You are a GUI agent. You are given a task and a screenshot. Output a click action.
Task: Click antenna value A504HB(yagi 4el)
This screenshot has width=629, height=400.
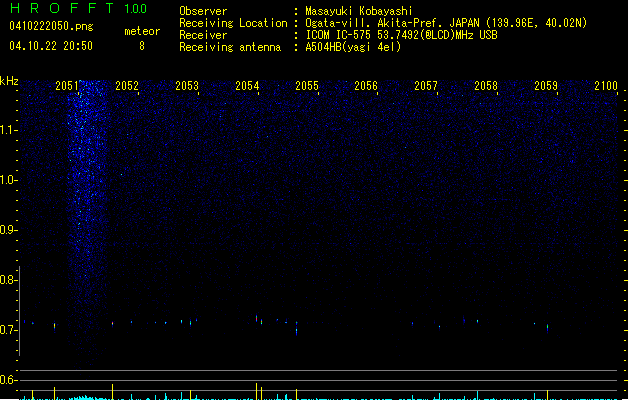pyautogui.click(x=353, y=47)
